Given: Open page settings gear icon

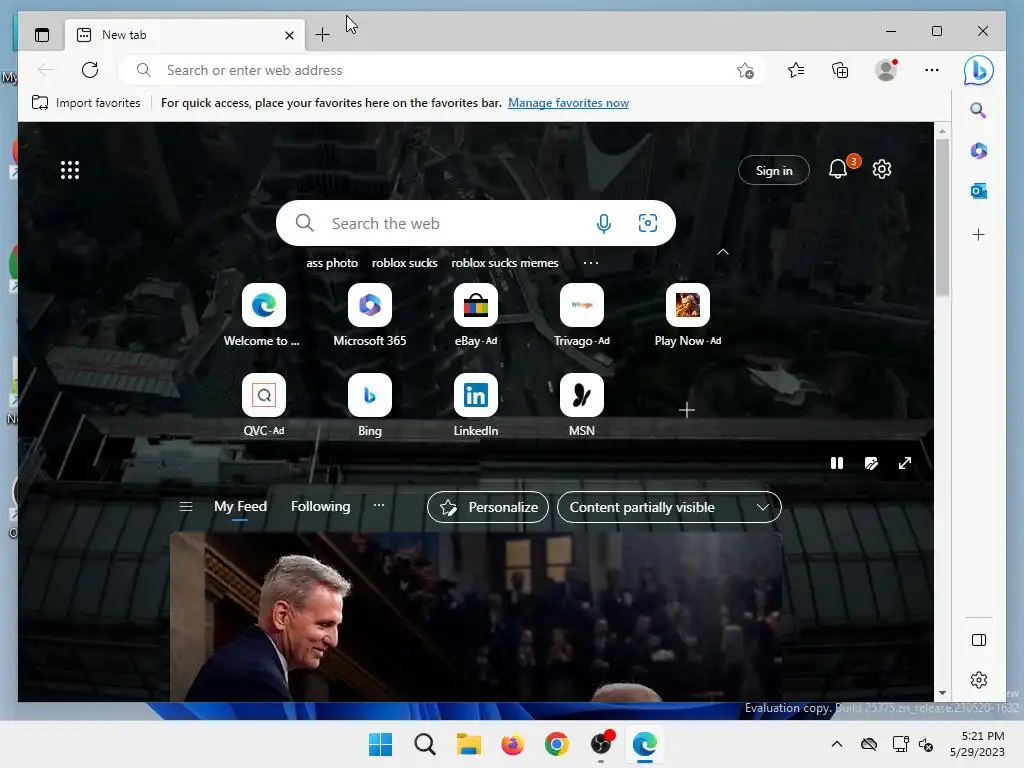Looking at the screenshot, I should 882,169.
